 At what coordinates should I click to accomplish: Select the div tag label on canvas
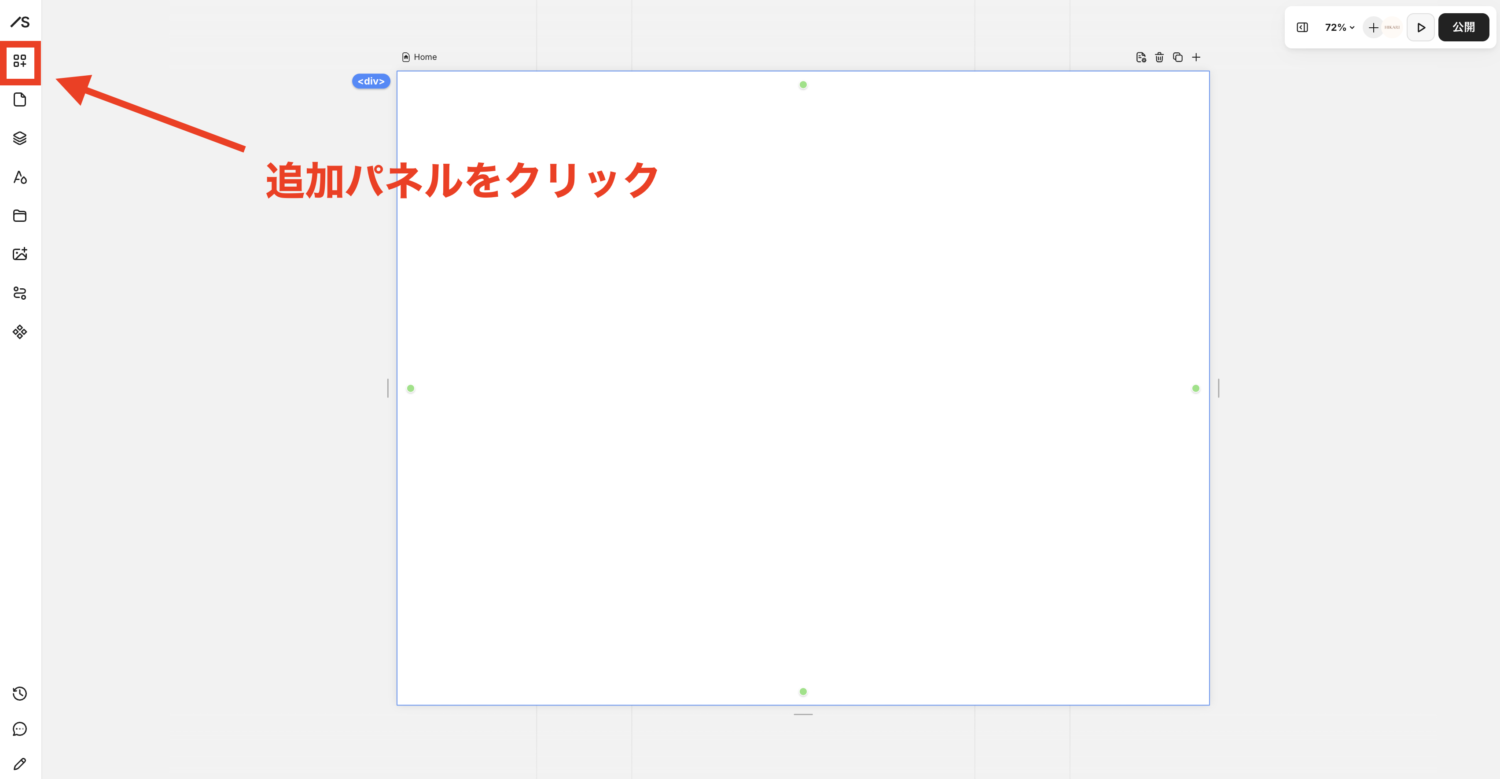point(371,81)
